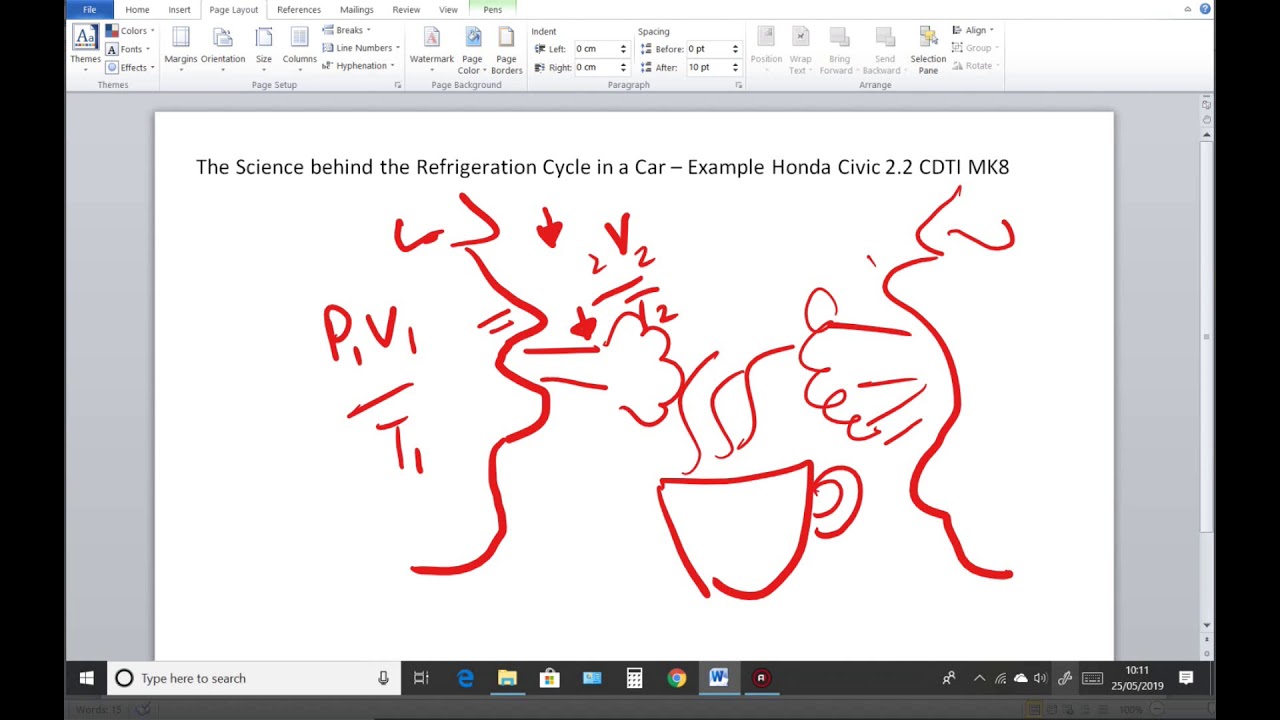Image resolution: width=1280 pixels, height=720 pixels.
Task: Adjust Spacing After value with stepper
Action: pyautogui.click(x=735, y=67)
